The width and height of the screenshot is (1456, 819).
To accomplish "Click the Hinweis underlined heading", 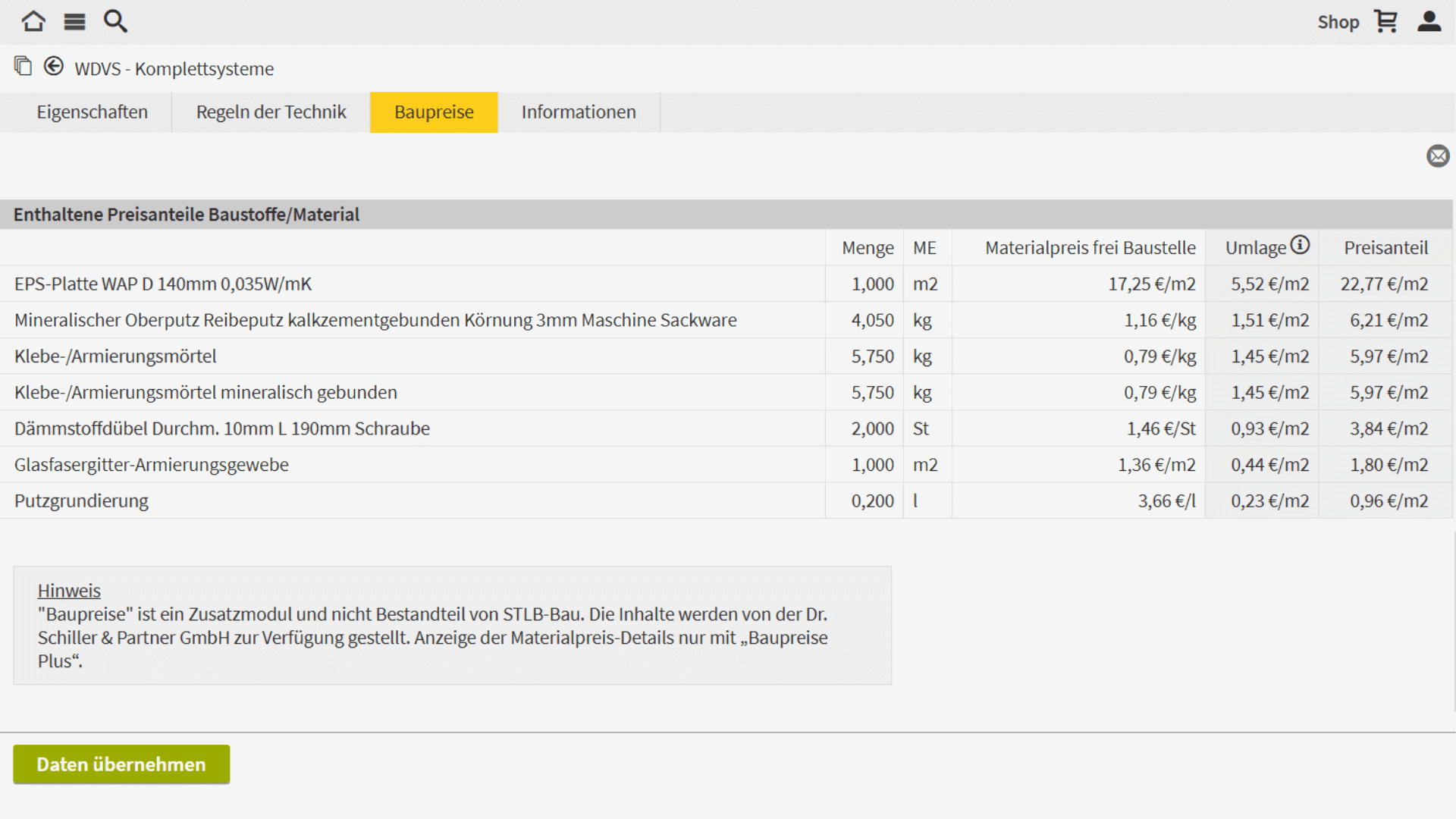I will click(x=69, y=591).
